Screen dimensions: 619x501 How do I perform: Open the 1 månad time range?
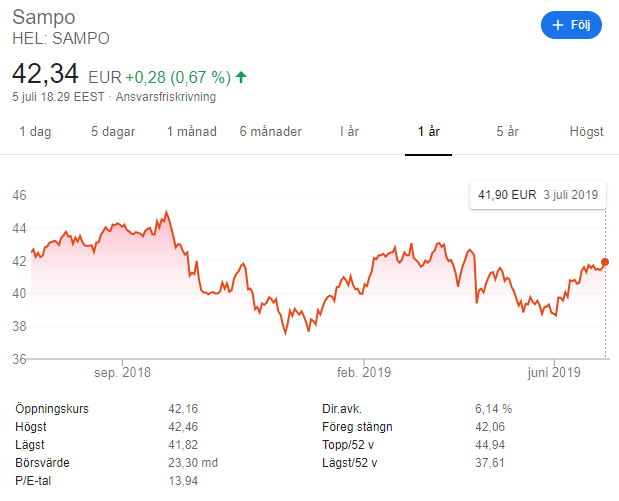[x=192, y=131]
